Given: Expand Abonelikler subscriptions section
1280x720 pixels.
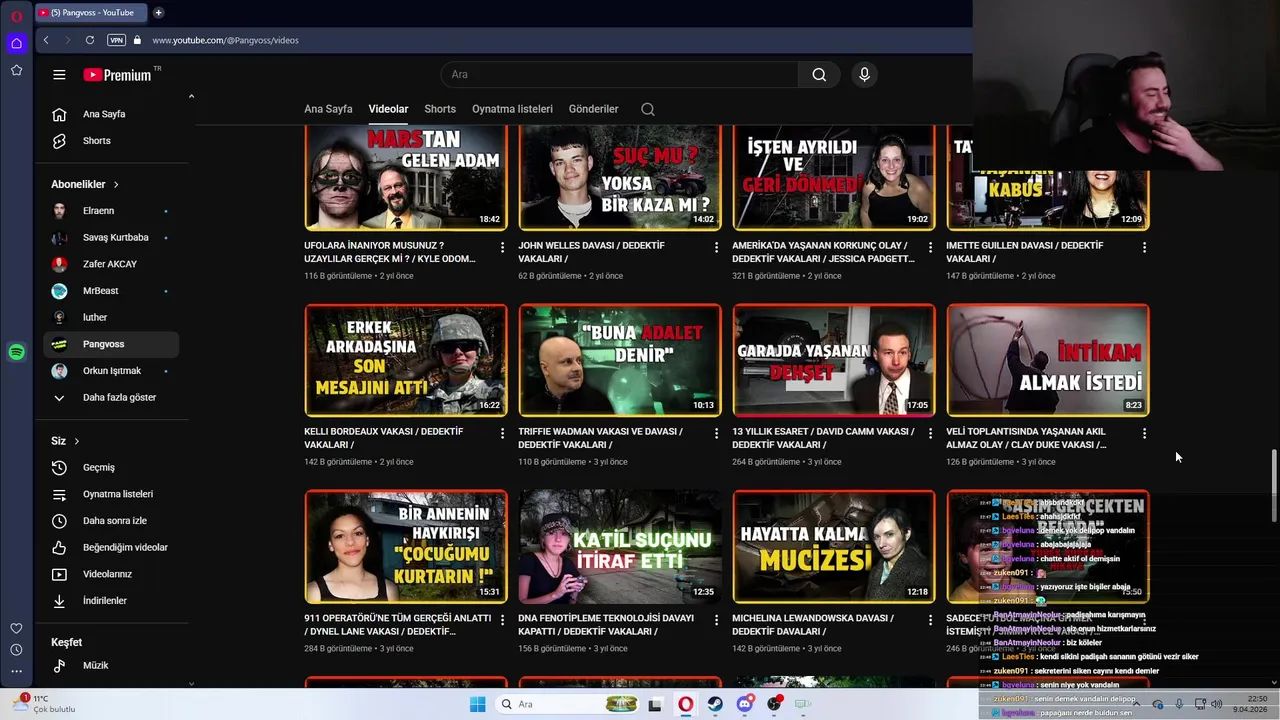Looking at the screenshot, I should click(85, 185).
